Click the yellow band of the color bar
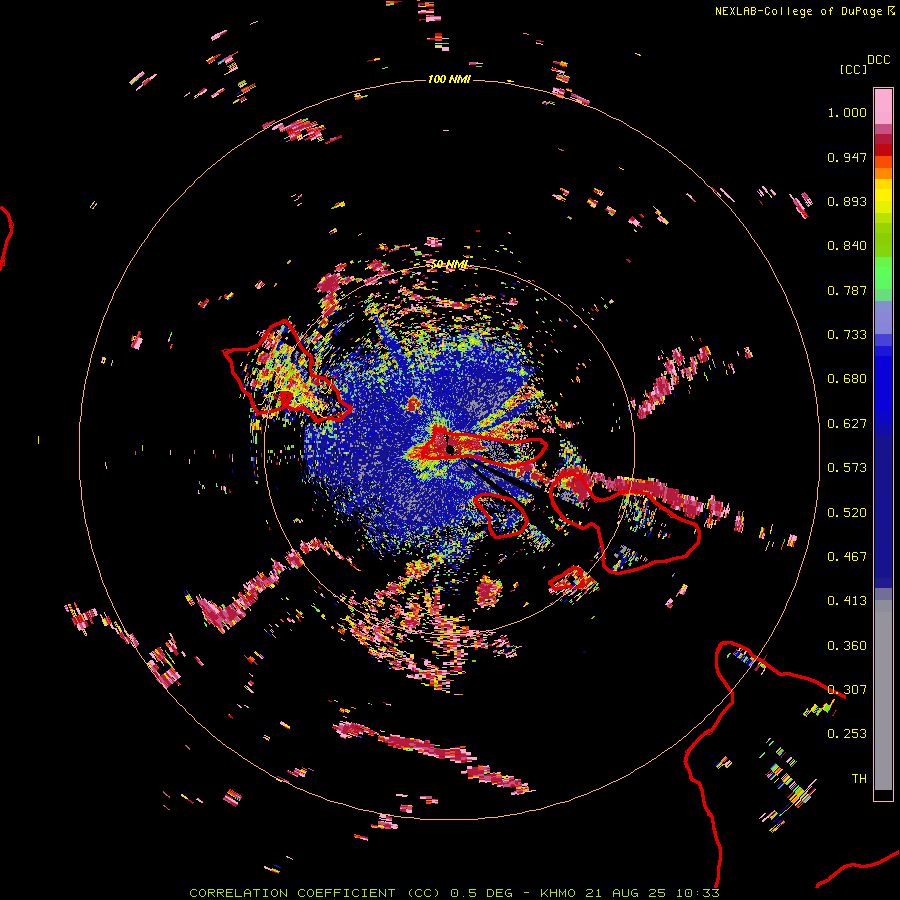The height and width of the screenshot is (900, 900). (883, 197)
